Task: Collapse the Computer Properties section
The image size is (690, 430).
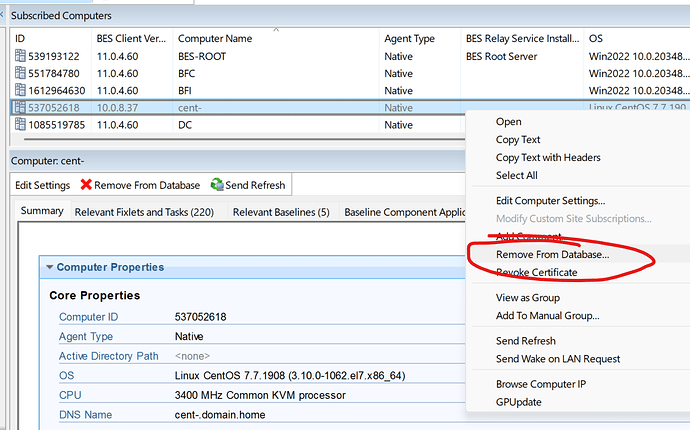Action: tap(50, 267)
